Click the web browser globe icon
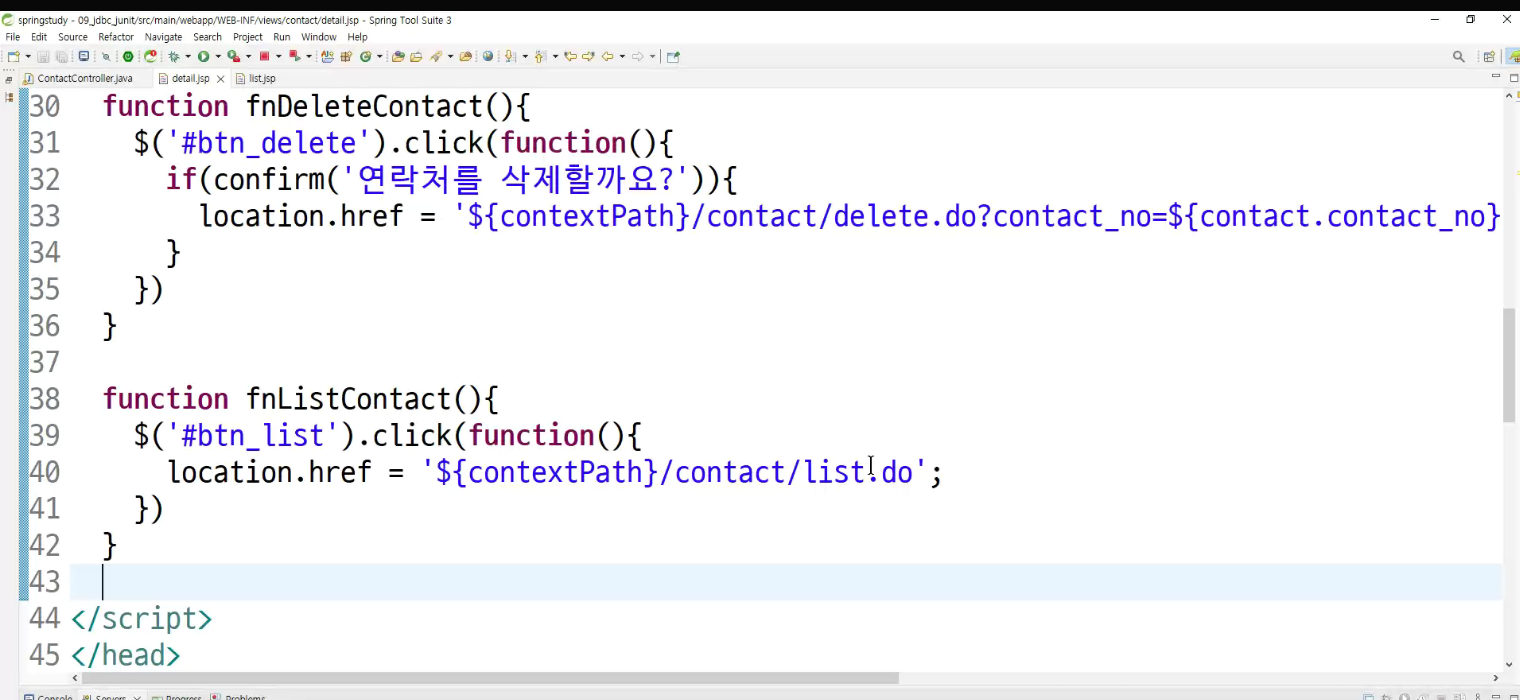Image resolution: width=1520 pixels, height=700 pixels. click(488, 56)
